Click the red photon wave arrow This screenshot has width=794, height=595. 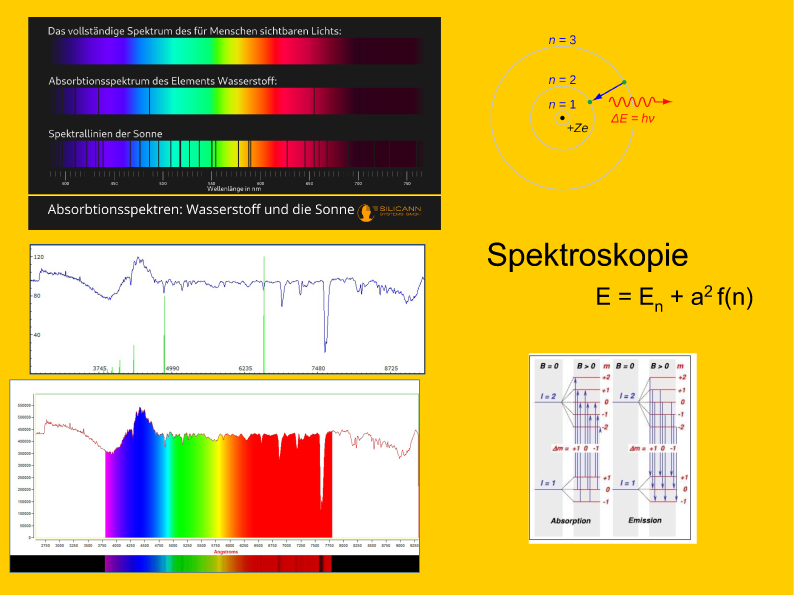(x=640, y=102)
